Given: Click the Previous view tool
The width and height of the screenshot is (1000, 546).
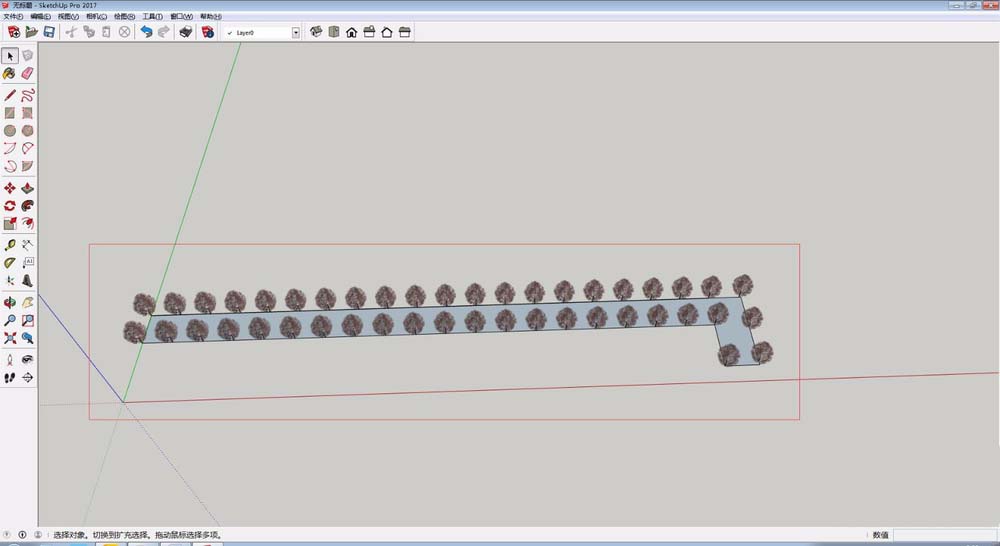Looking at the screenshot, I should click(27, 338).
